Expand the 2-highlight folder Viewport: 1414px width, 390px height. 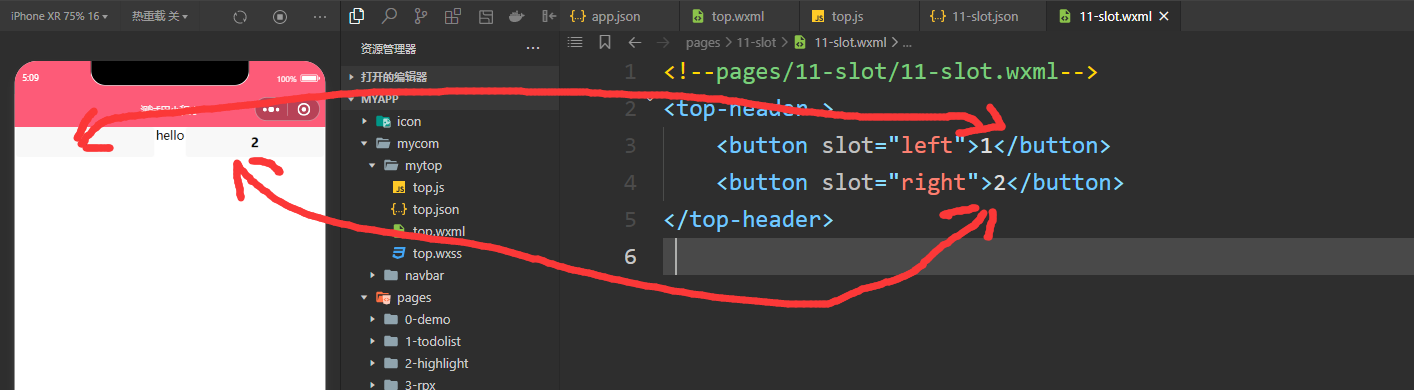(450, 363)
